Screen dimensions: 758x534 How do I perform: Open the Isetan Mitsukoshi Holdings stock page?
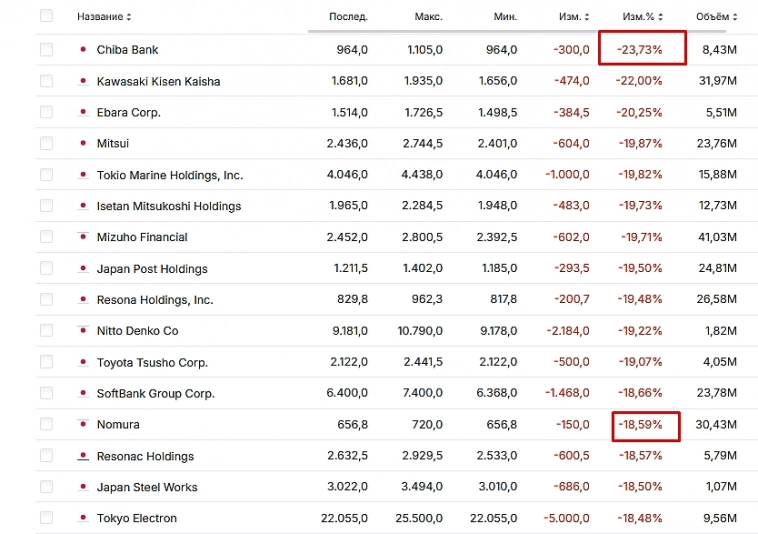[x=168, y=206]
